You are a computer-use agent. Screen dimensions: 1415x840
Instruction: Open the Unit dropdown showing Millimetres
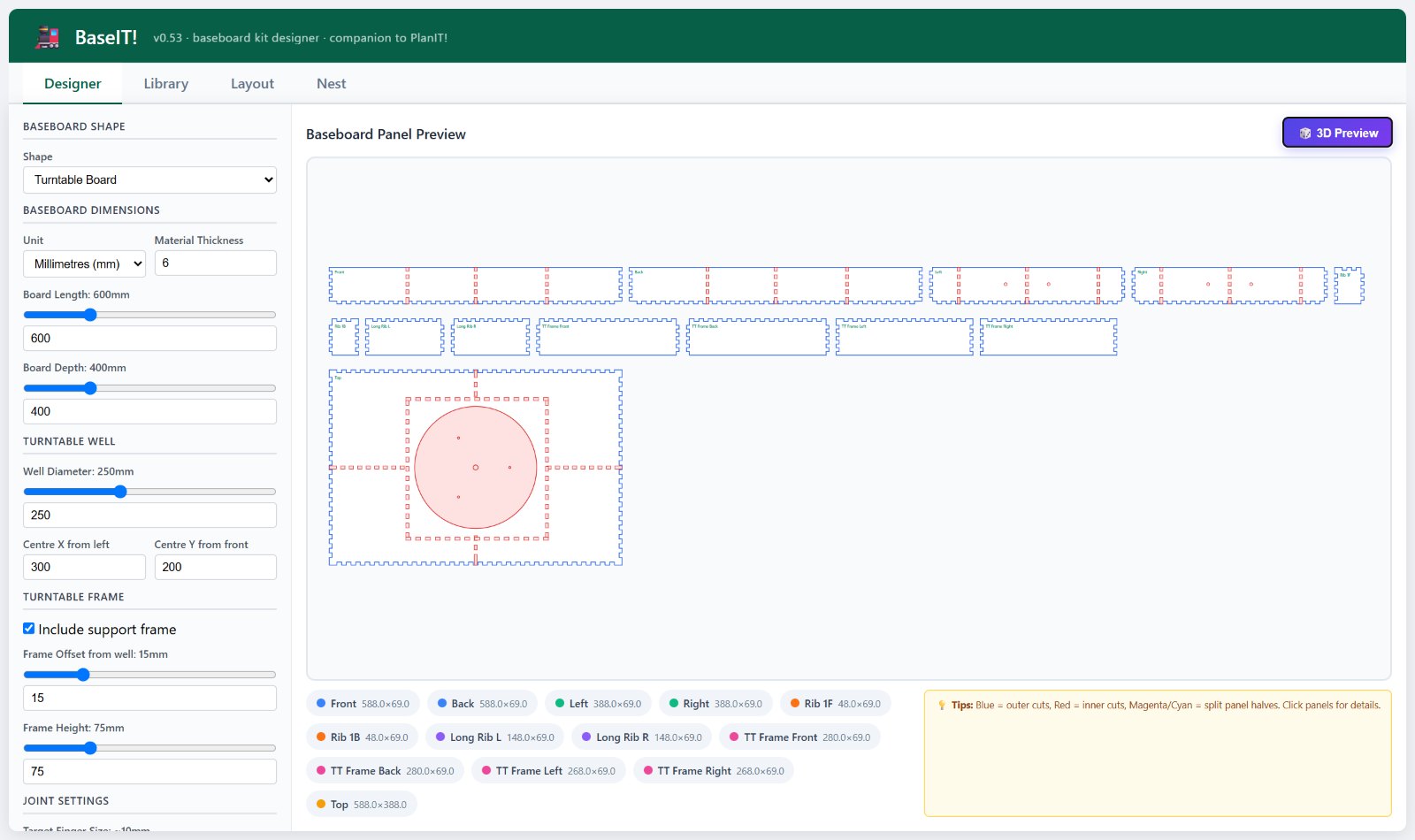pos(84,263)
